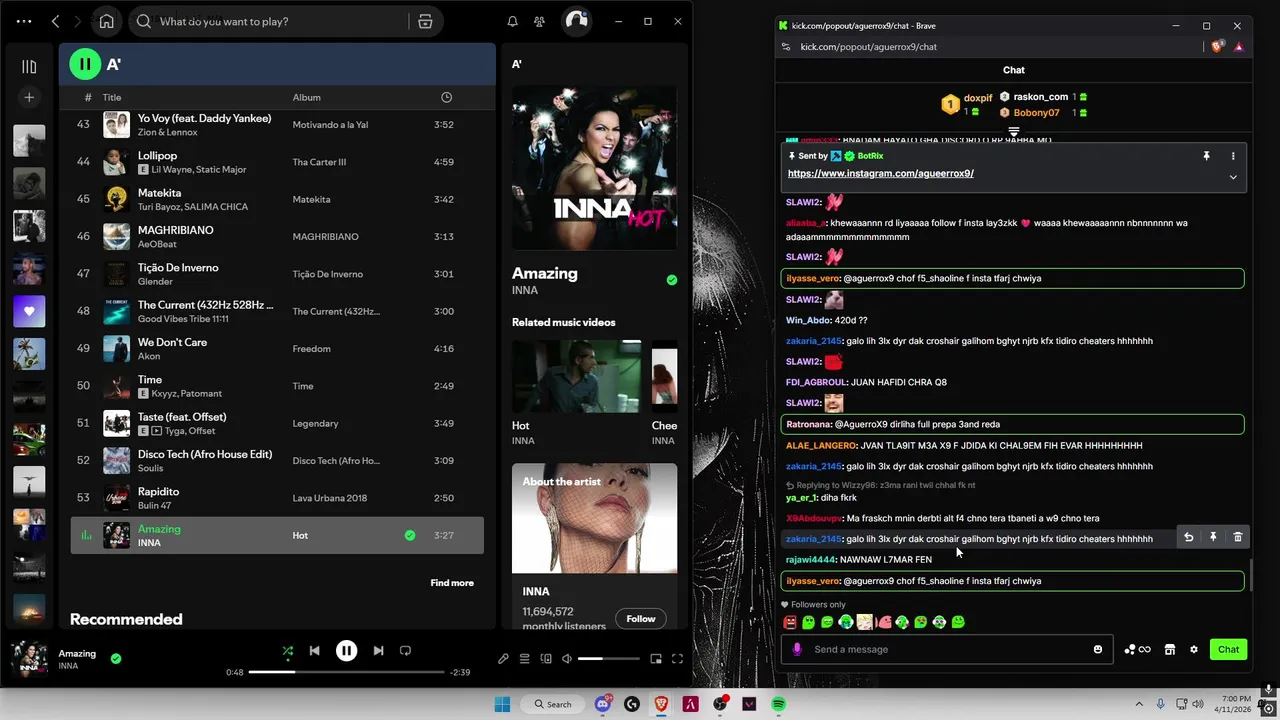Pause playback in bottom player bar
Screen dimensions: 1280x720
point(346,651)
